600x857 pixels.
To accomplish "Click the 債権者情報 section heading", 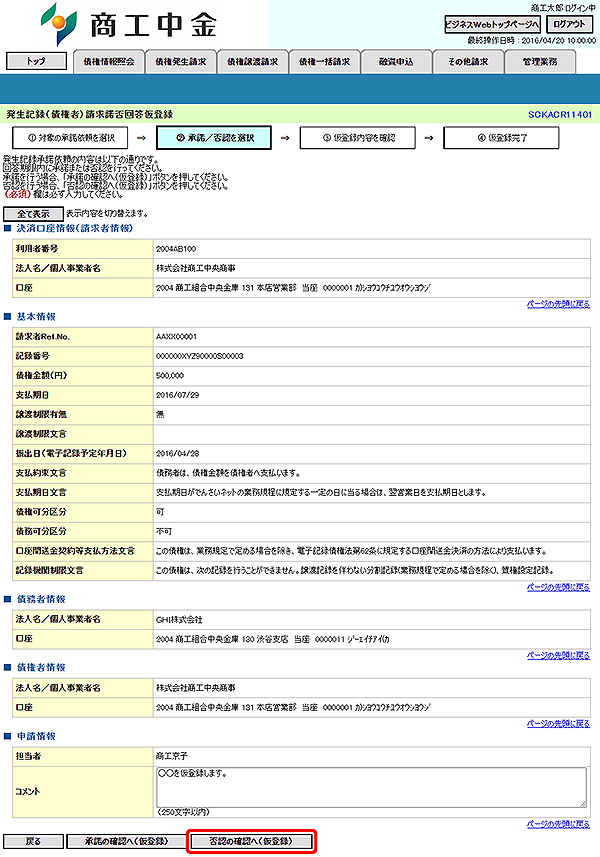I will coord(41,667).
